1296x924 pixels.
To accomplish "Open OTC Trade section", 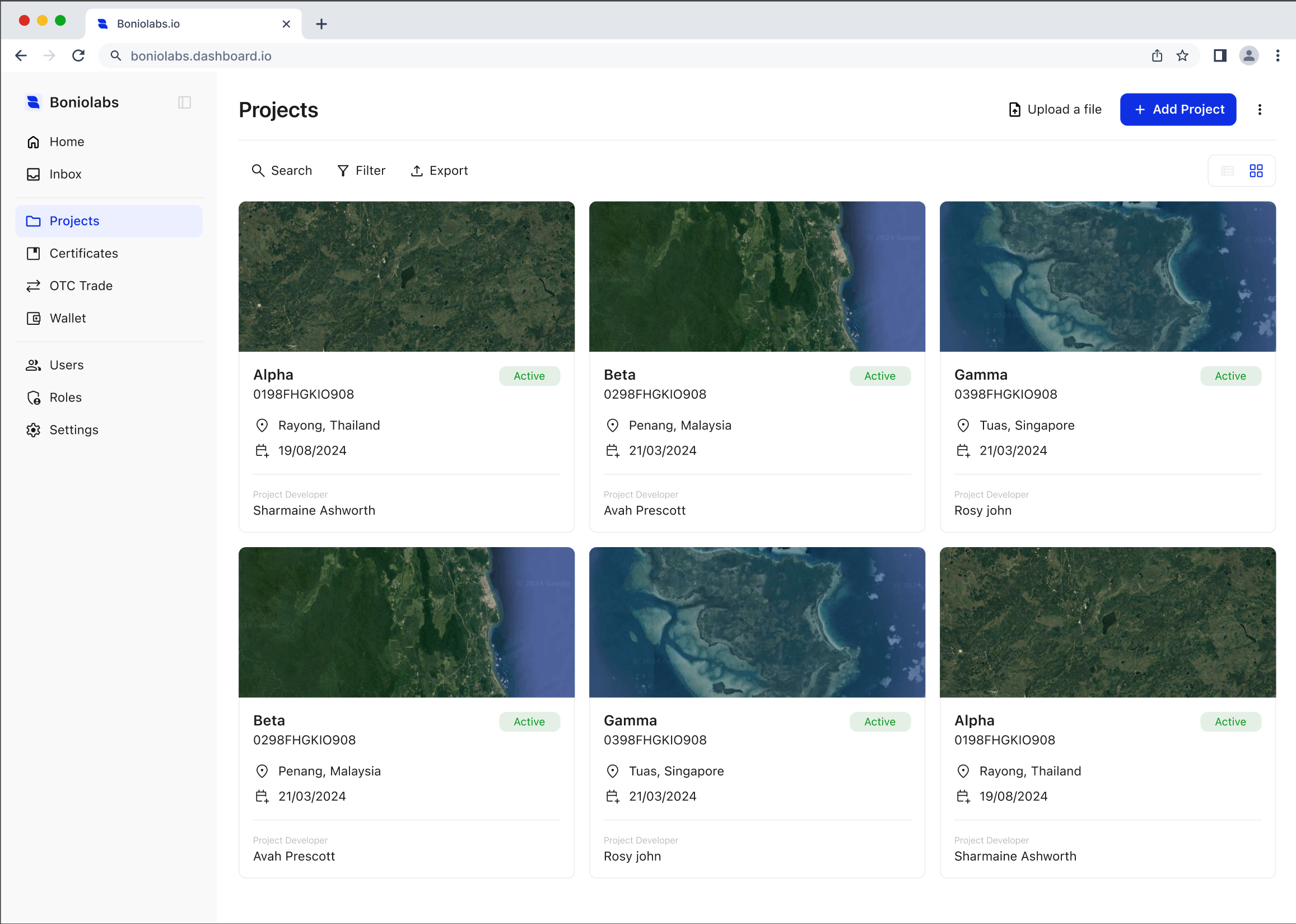I will point(81,286).
